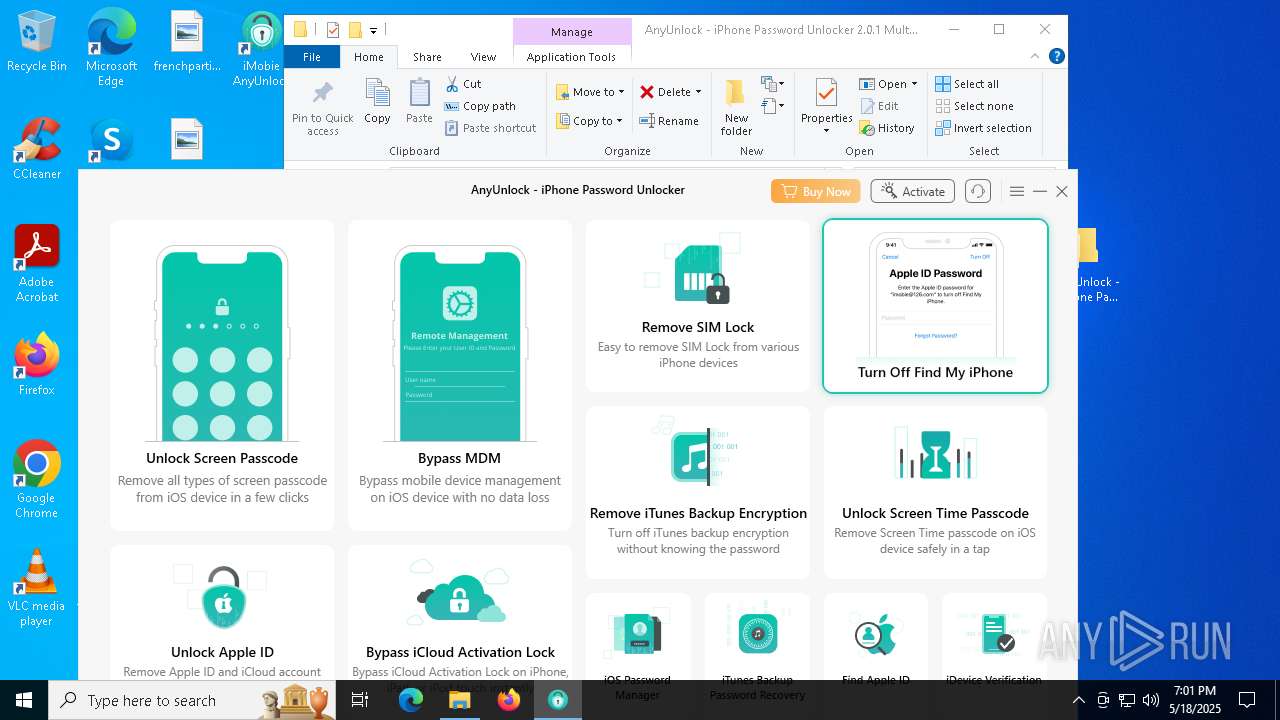Open VLC media player shortcut

coord(37,588)
